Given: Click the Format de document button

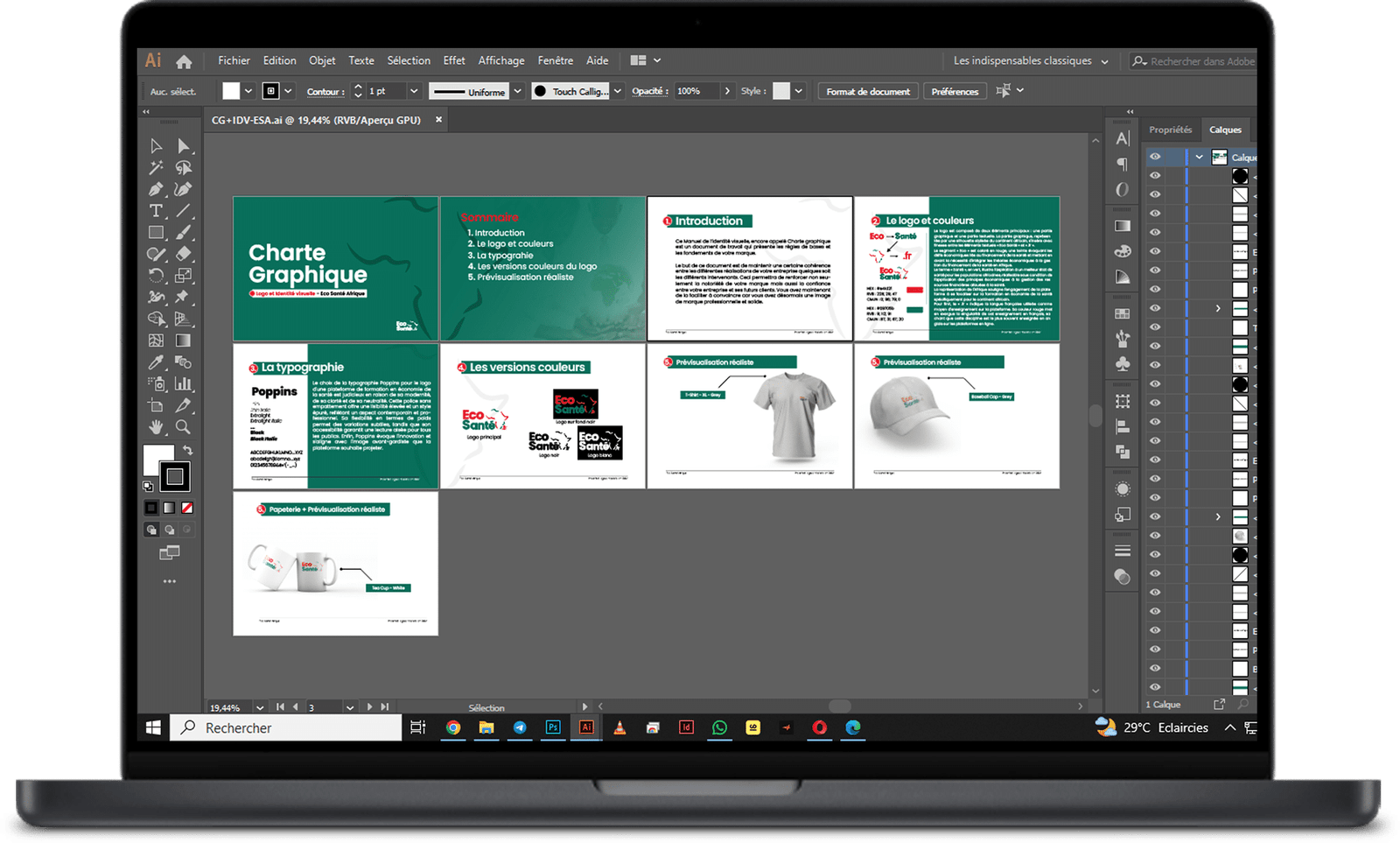Looking at the screenshot, I should coord(867,91).
